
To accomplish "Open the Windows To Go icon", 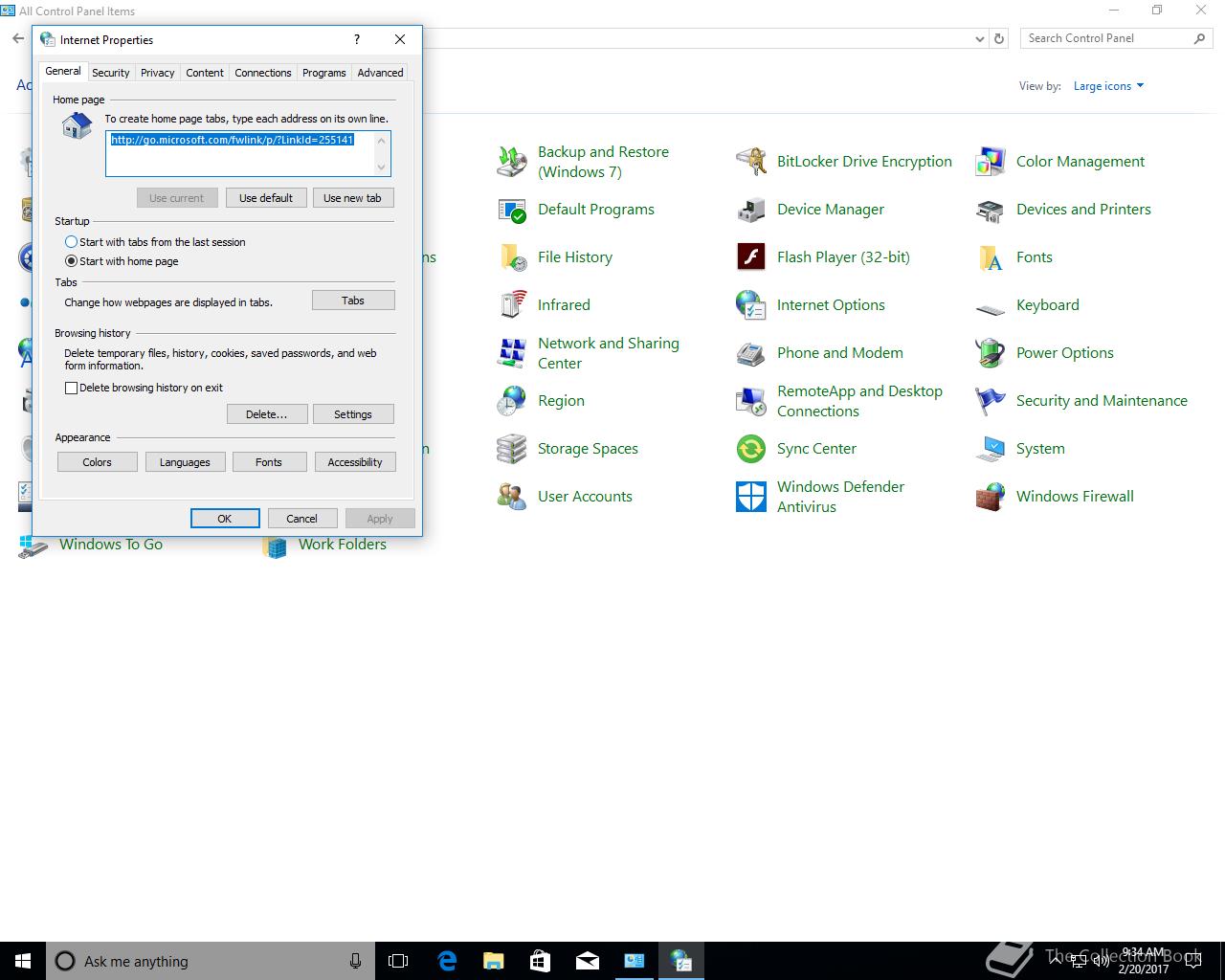I will pyautogui.click(x=33, y=546).
